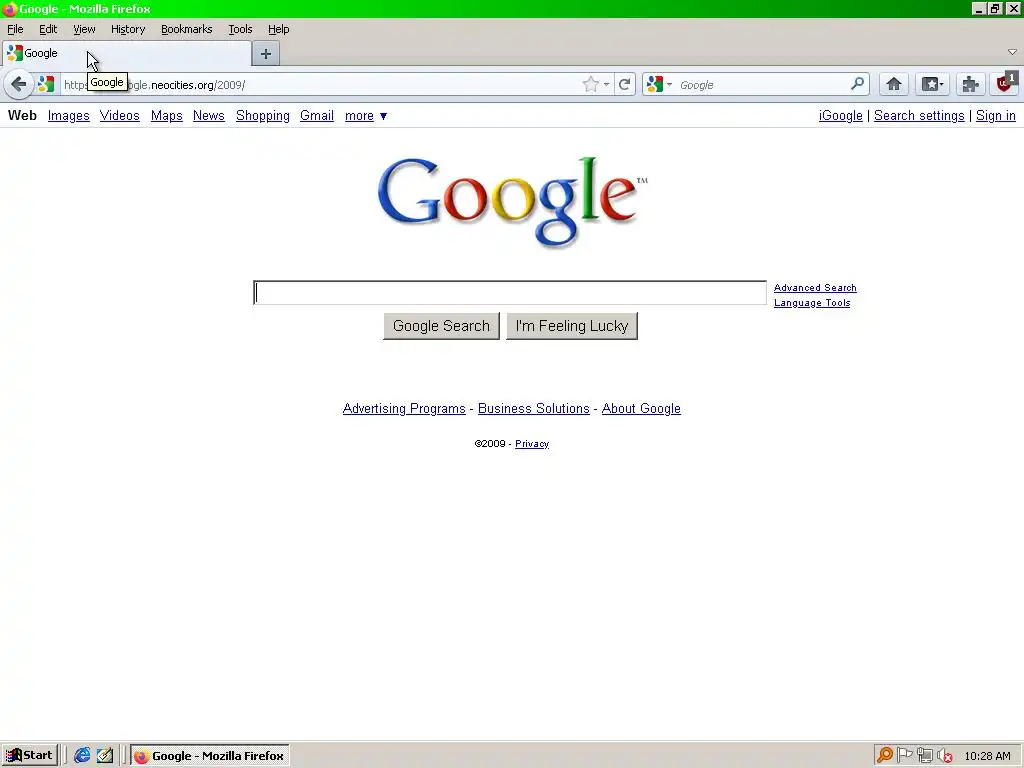1024x768 pixels.
Task: Click the taskbar clock showing 10:28 AM
Action: point(987,756)
